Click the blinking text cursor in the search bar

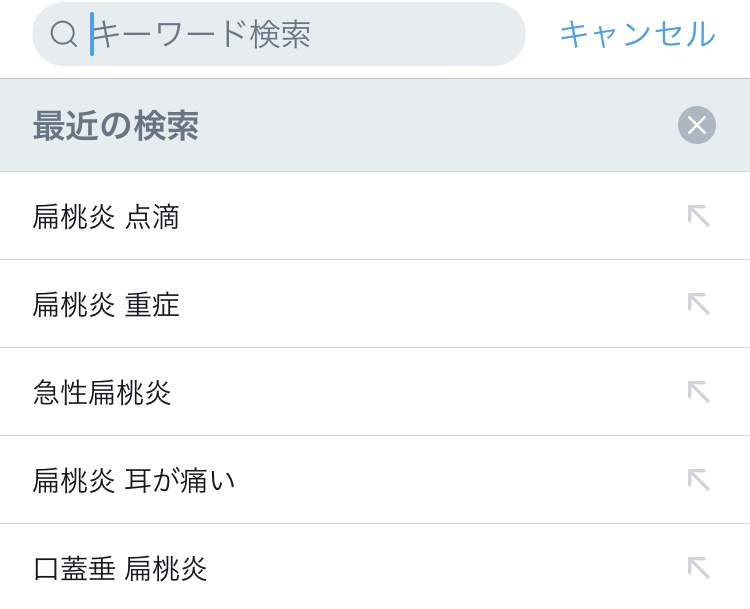click(92, 34)
